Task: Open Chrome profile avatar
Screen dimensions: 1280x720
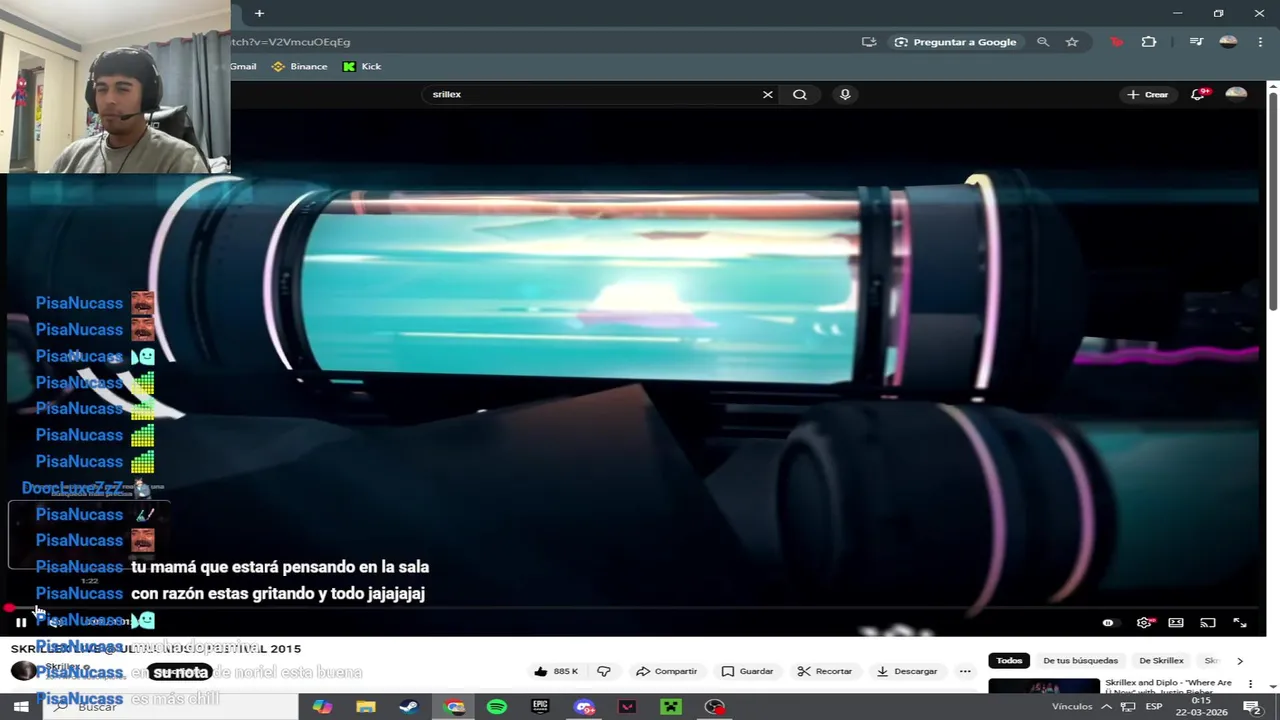Action: point(1228,42)
